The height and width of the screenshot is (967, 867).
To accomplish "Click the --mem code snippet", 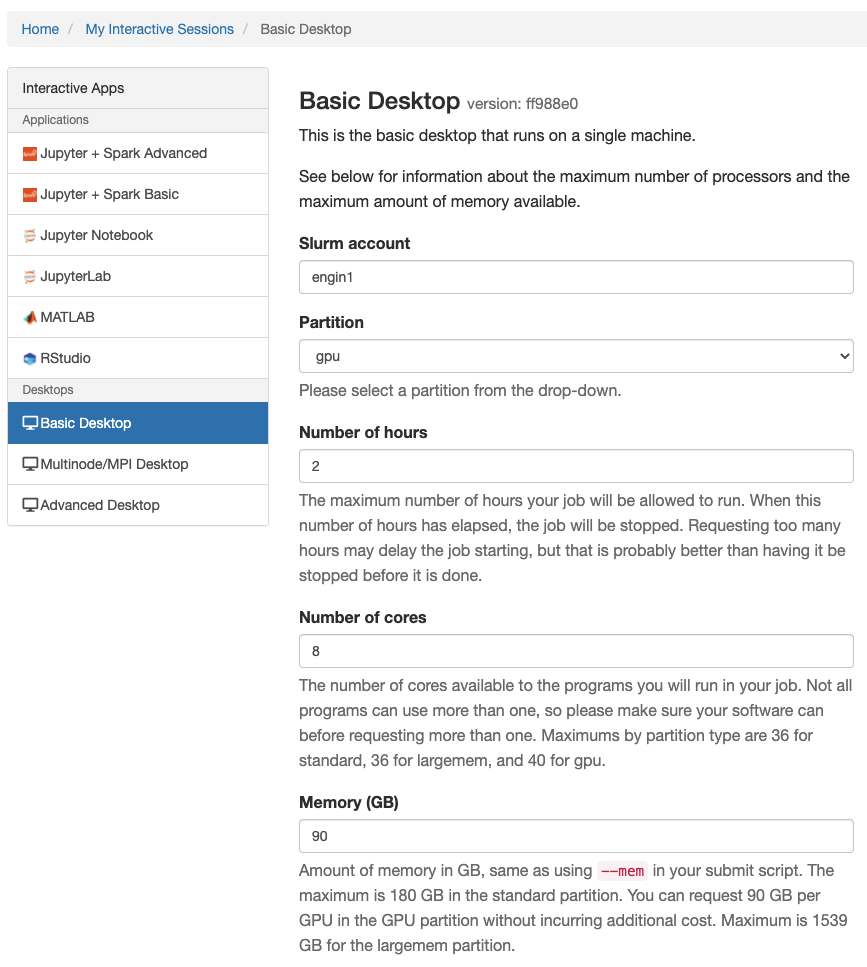I will 622,871.
